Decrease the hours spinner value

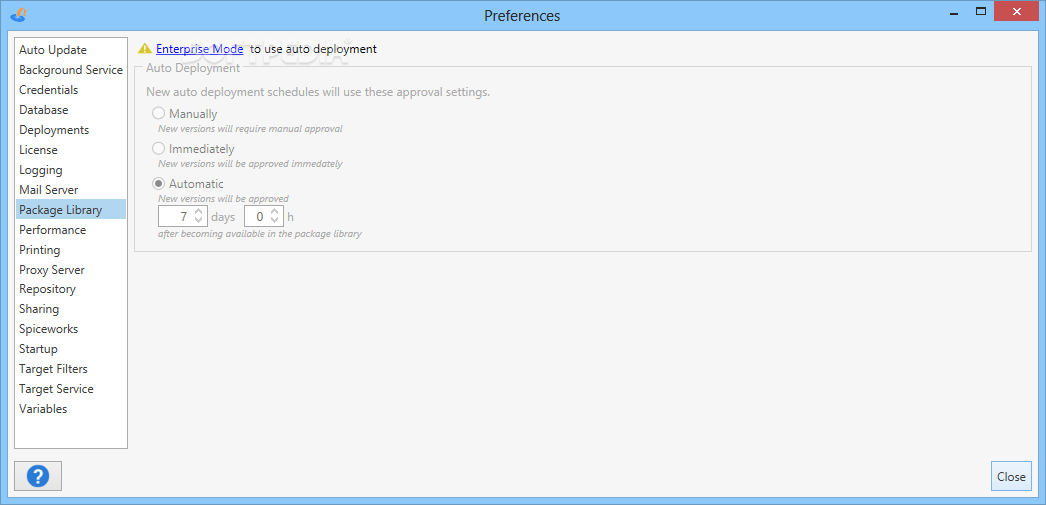274,221
